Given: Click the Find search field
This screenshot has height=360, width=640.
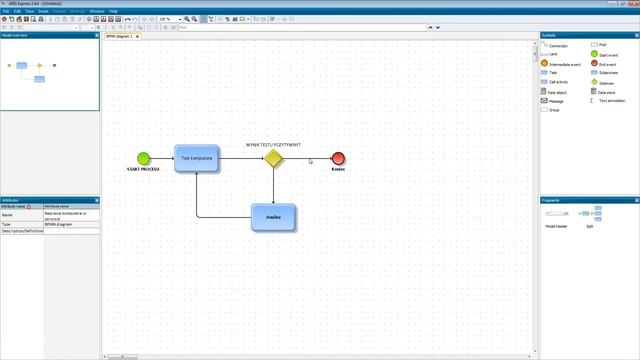Looking at the screenshot, I should [x=302, y=27].
